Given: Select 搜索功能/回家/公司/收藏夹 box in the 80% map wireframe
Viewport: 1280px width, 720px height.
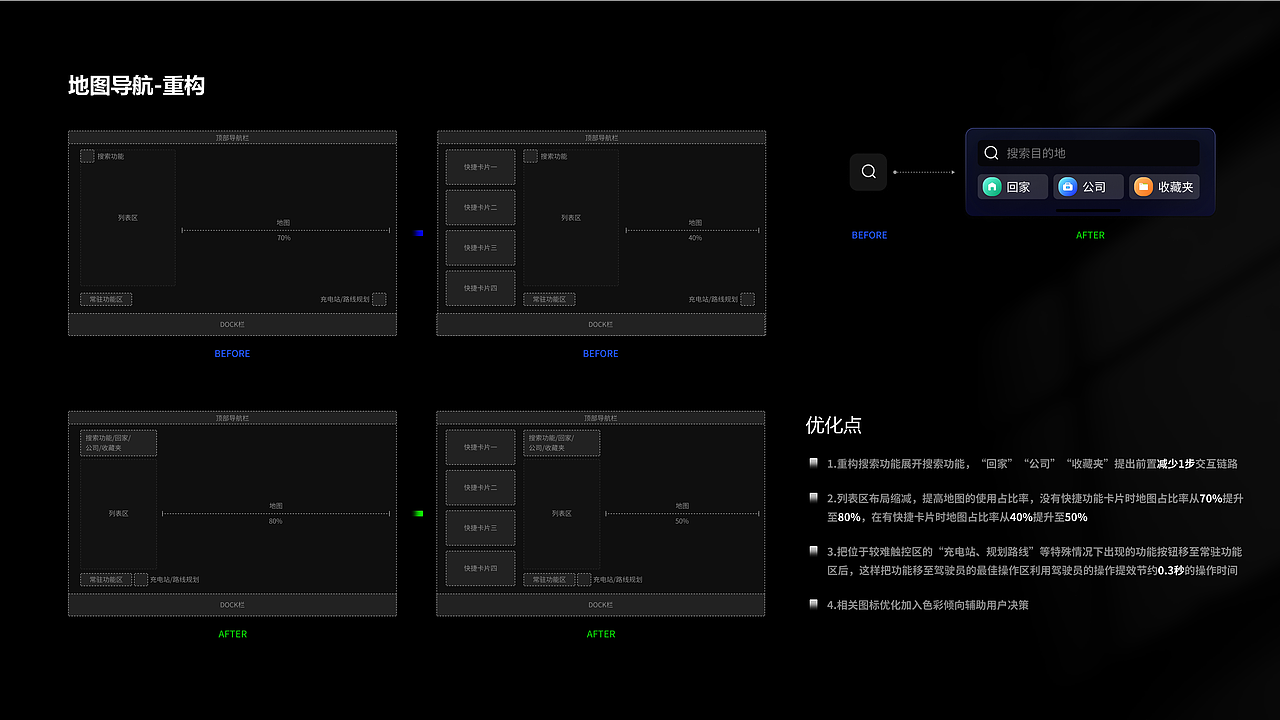Looking at the screenshot, I should click(118, 443).
